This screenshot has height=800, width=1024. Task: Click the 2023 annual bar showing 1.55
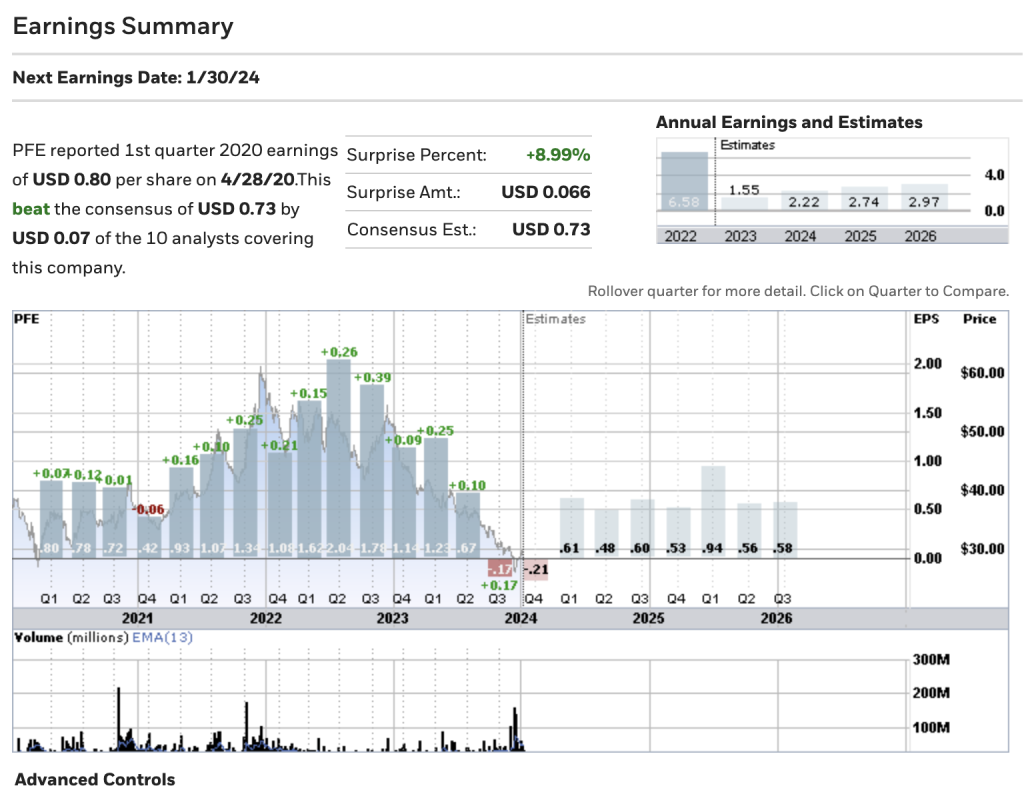(746, 205)
